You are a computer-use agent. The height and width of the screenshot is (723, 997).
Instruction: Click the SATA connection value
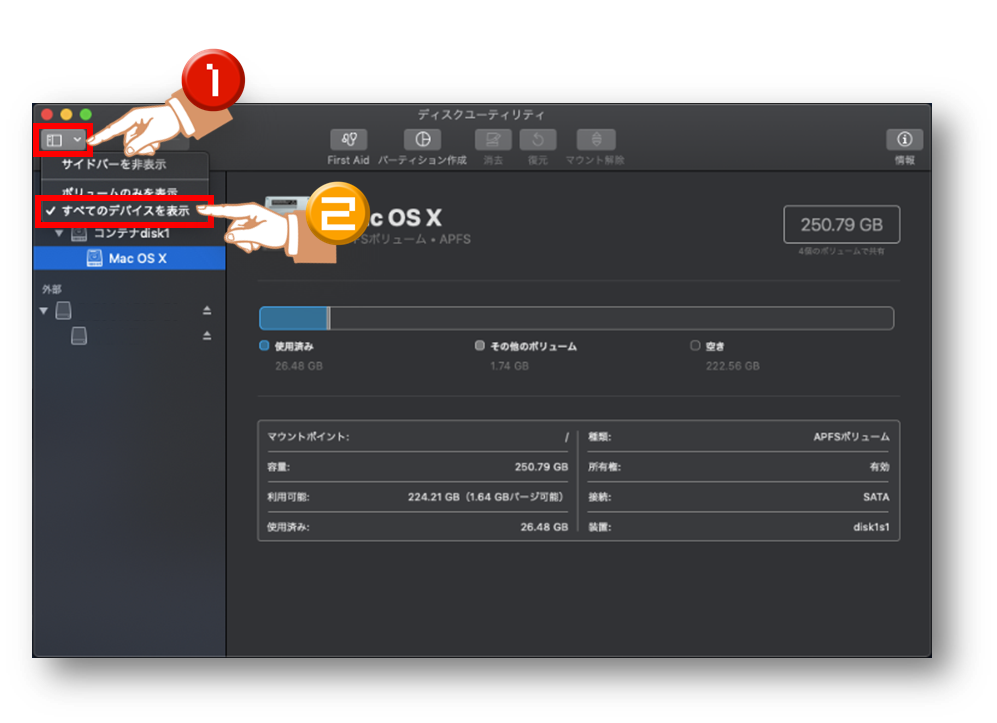[x=876, y=497]
